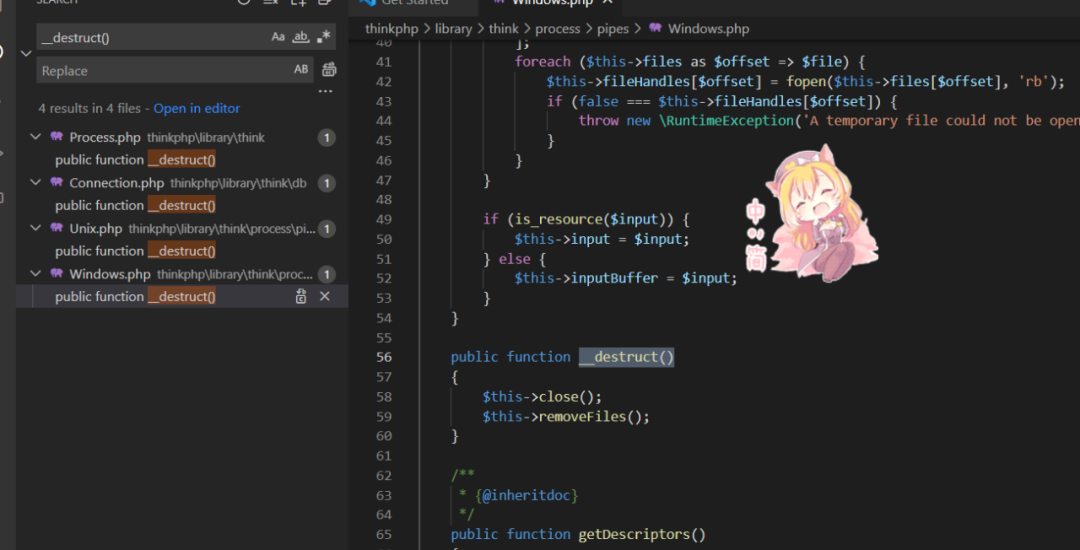Toggle Preserve Case in Replace field
The height and width of the screenshot is (550, 1080).
(301, 70)
